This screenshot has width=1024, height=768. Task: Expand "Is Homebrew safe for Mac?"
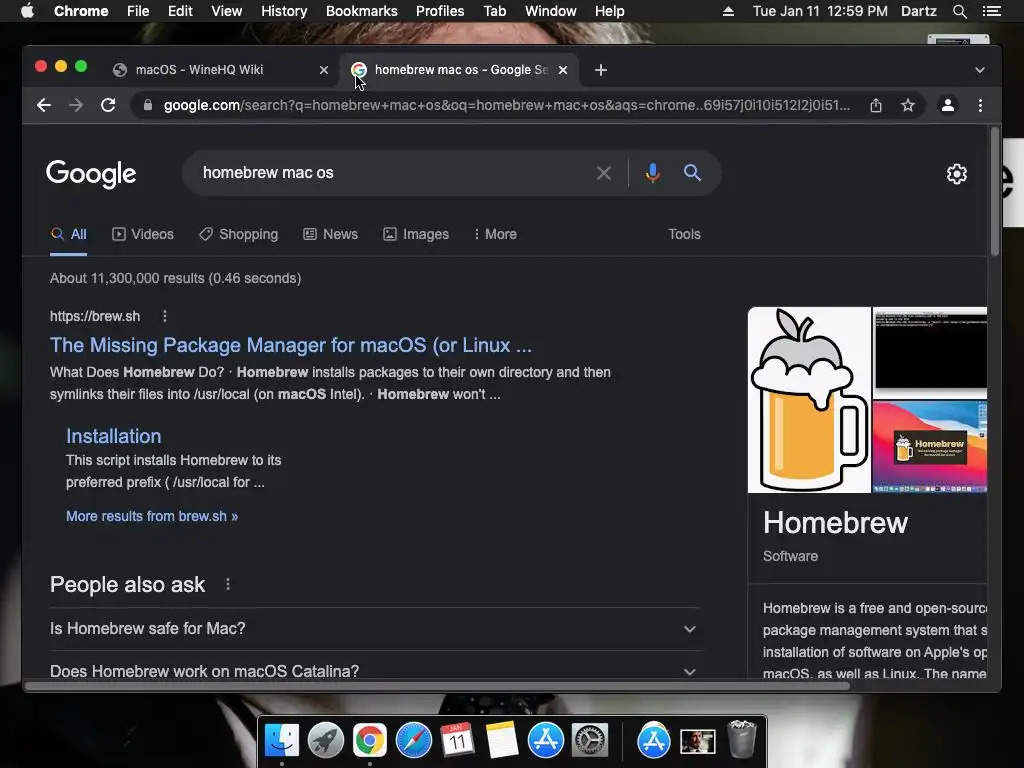coord(376,629)
